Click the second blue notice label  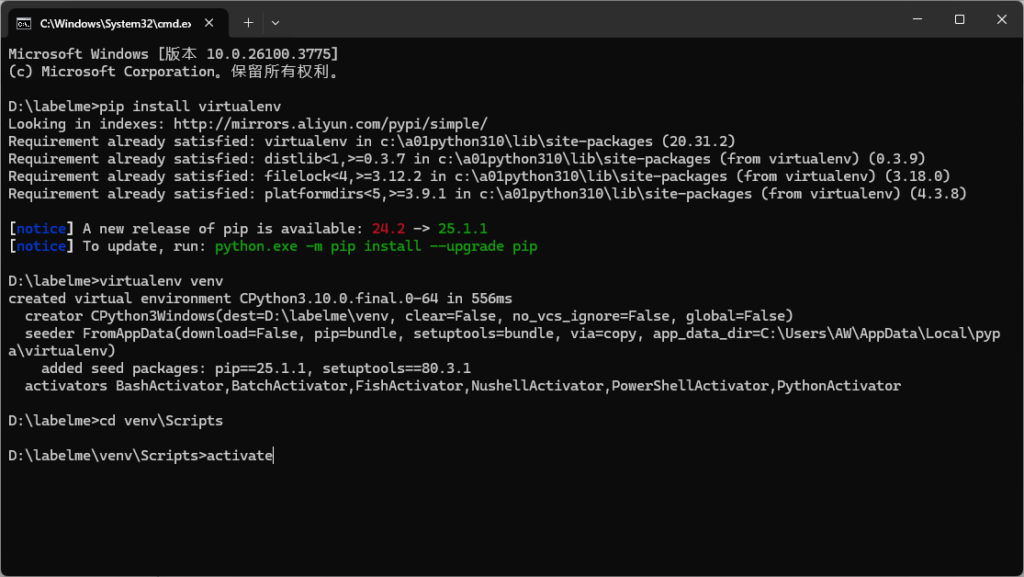[41, 246]
